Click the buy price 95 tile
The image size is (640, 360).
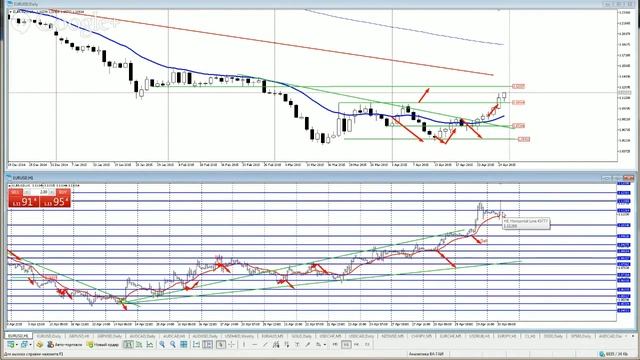tap(55, 202)
